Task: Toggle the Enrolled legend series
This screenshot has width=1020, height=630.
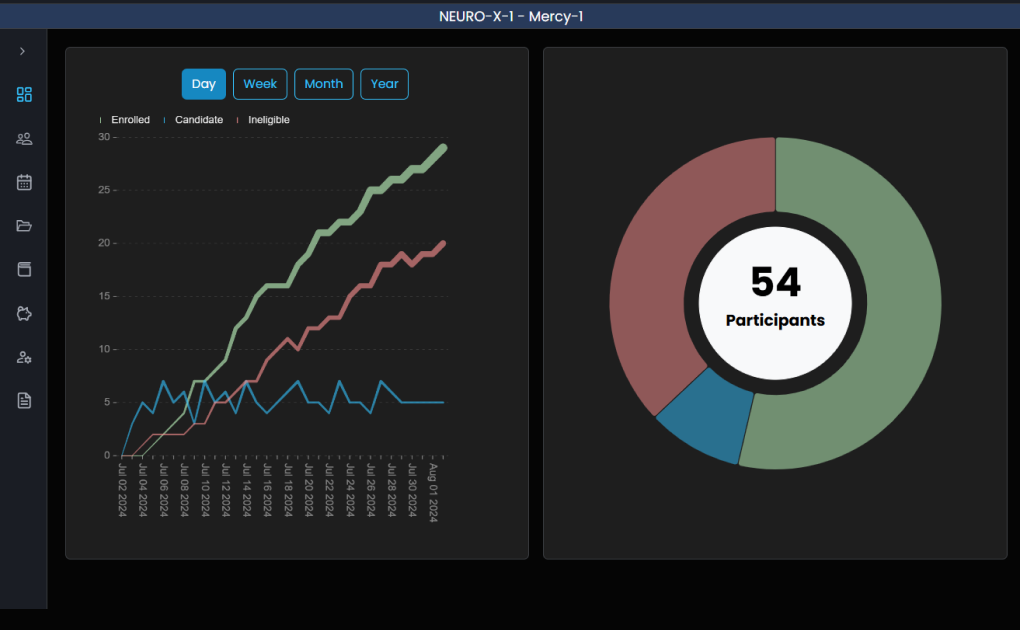Action: [x=125, y=120]
